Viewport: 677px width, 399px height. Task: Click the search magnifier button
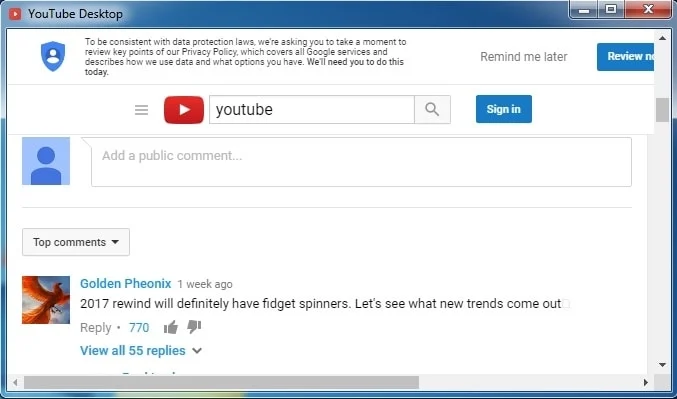pyautogui.click(x=432, y=110)
